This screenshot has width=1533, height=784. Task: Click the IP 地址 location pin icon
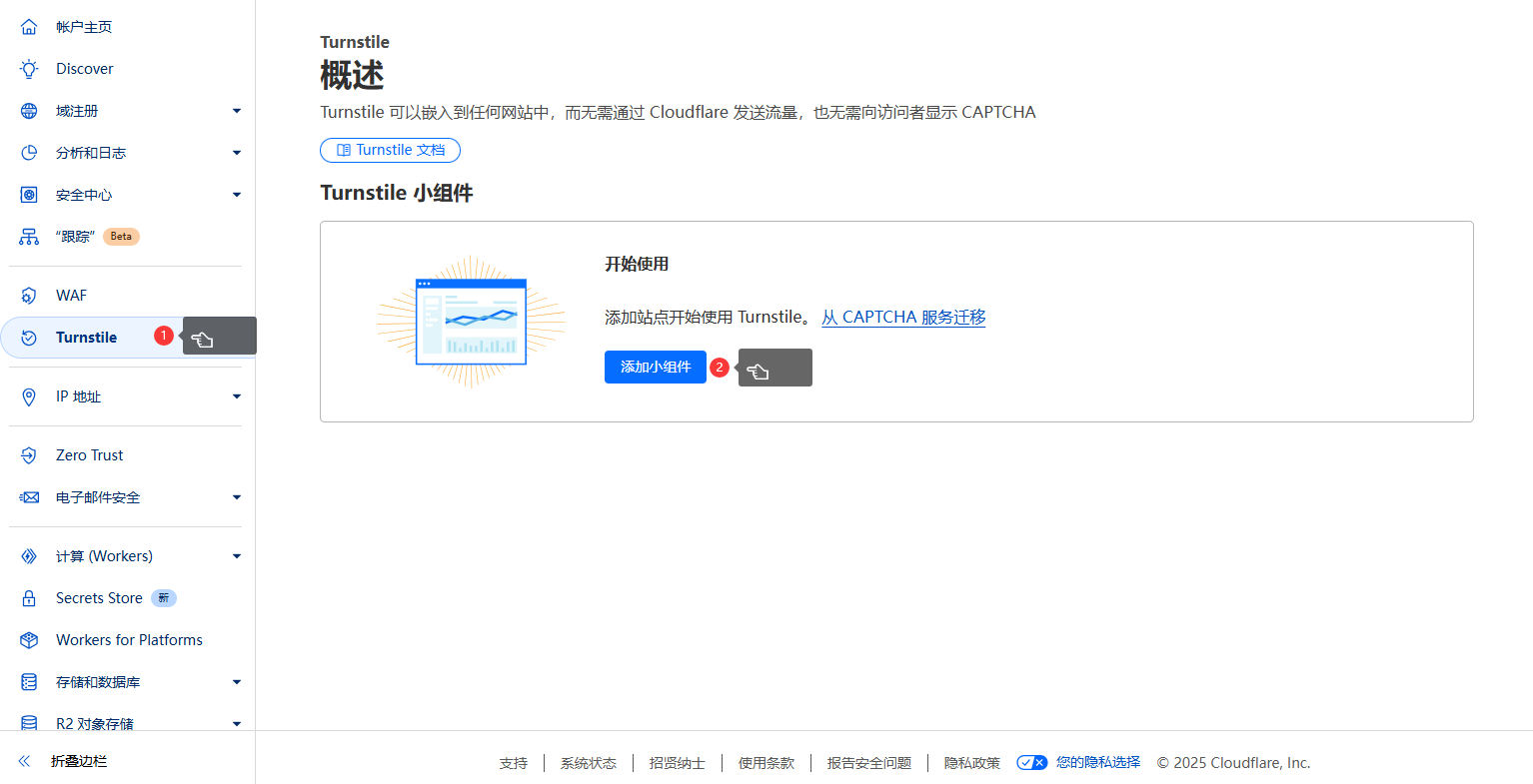pos(29,396)
